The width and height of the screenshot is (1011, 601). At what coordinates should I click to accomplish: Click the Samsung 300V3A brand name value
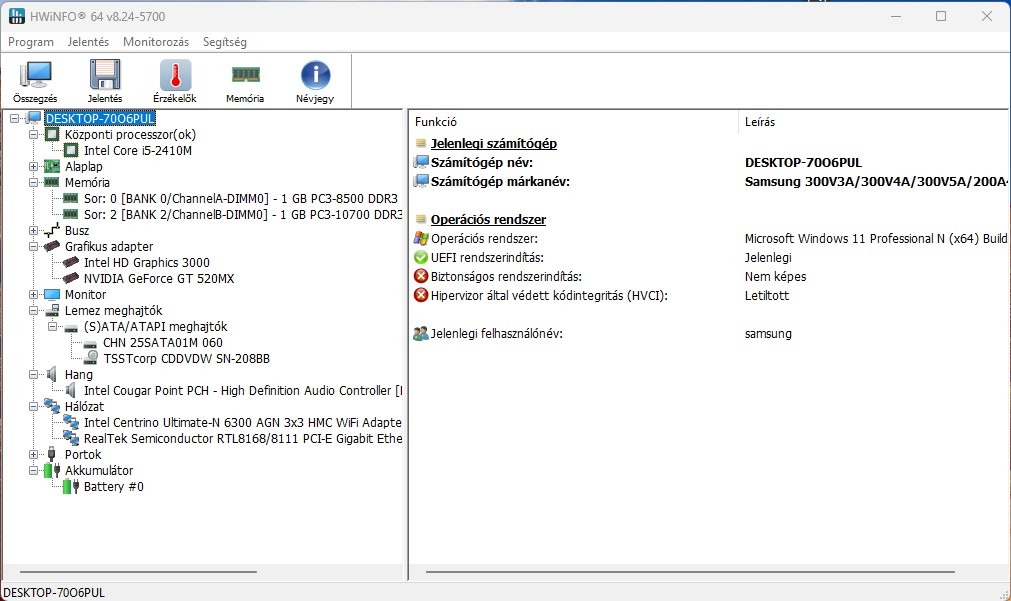tap(876, 181)
